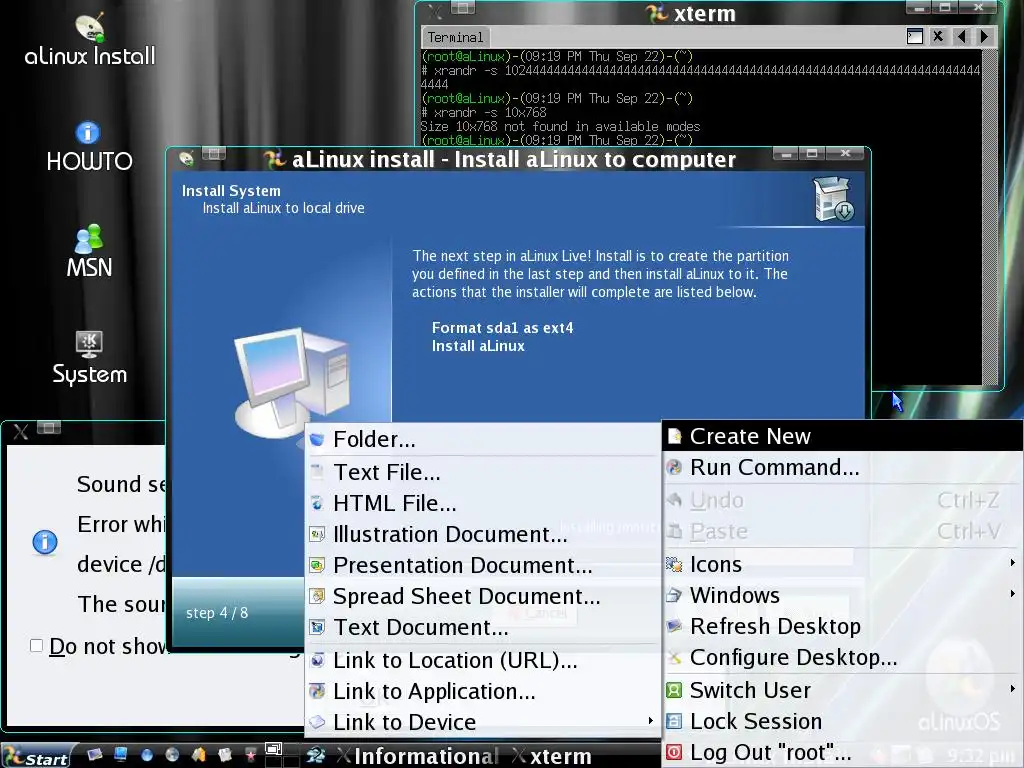Image resolution: width=1024 pixels, height=768 pixels.
Task: Choose Folder... from Create New submenu
Action: tap(482, 440)
